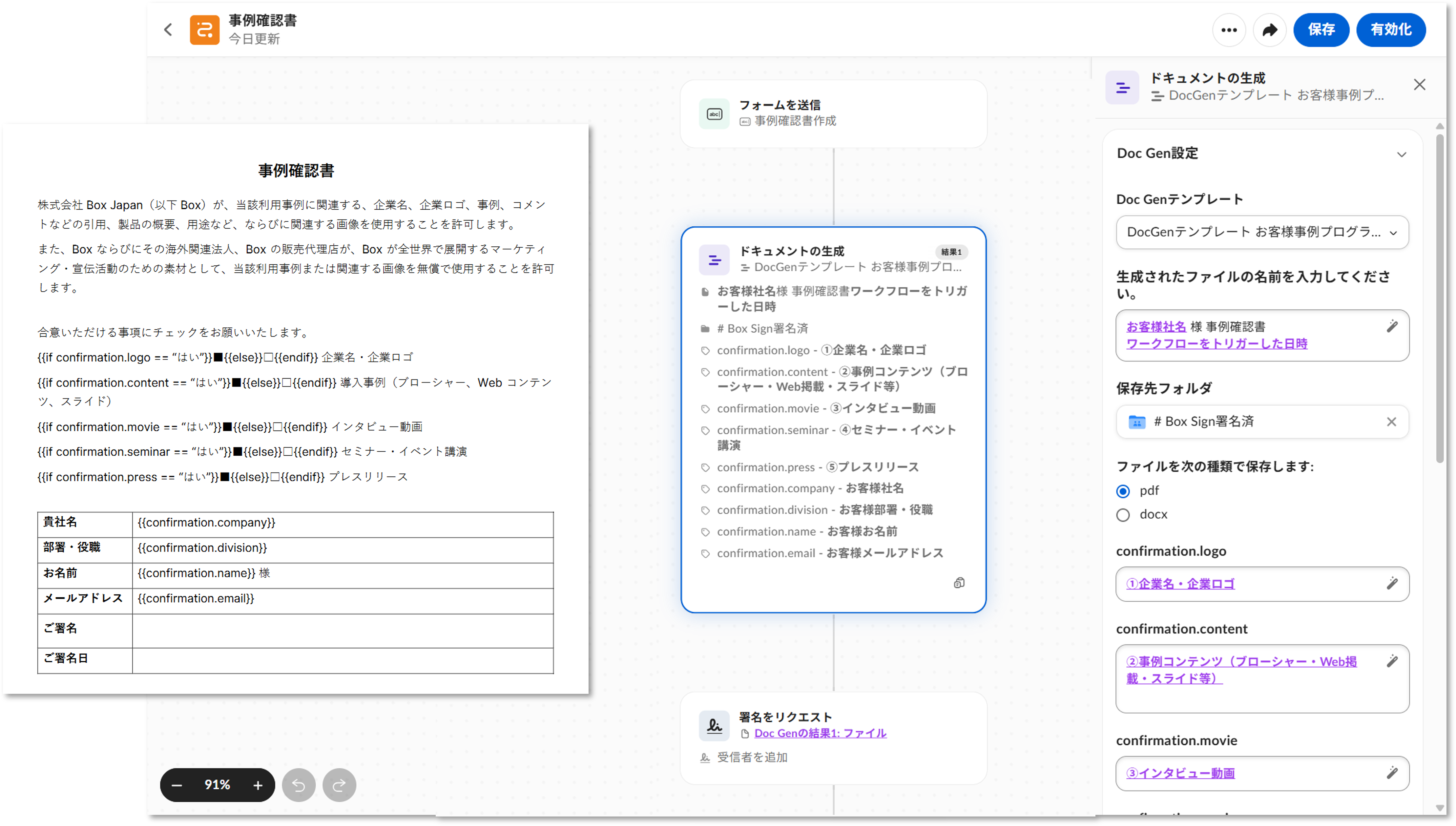Click the 91% zoom level indicator

click(217, 785)
